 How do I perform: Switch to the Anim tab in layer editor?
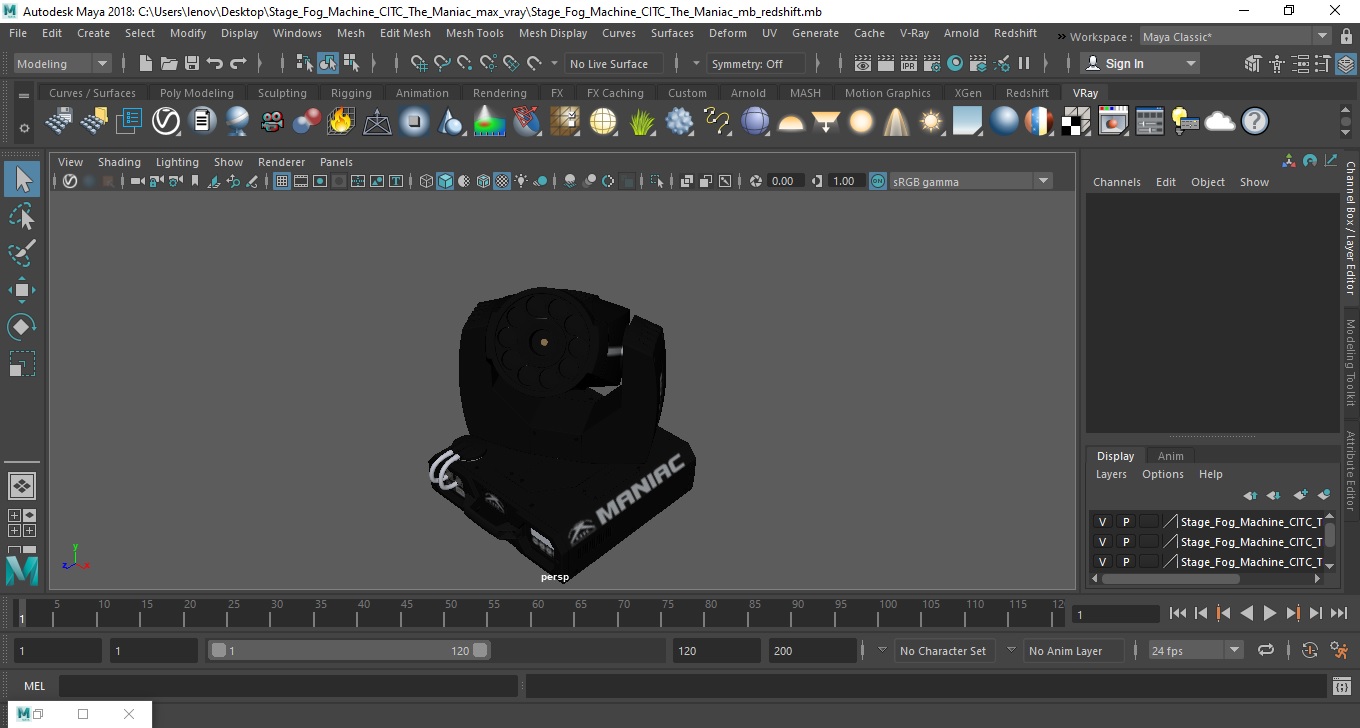1170,456
